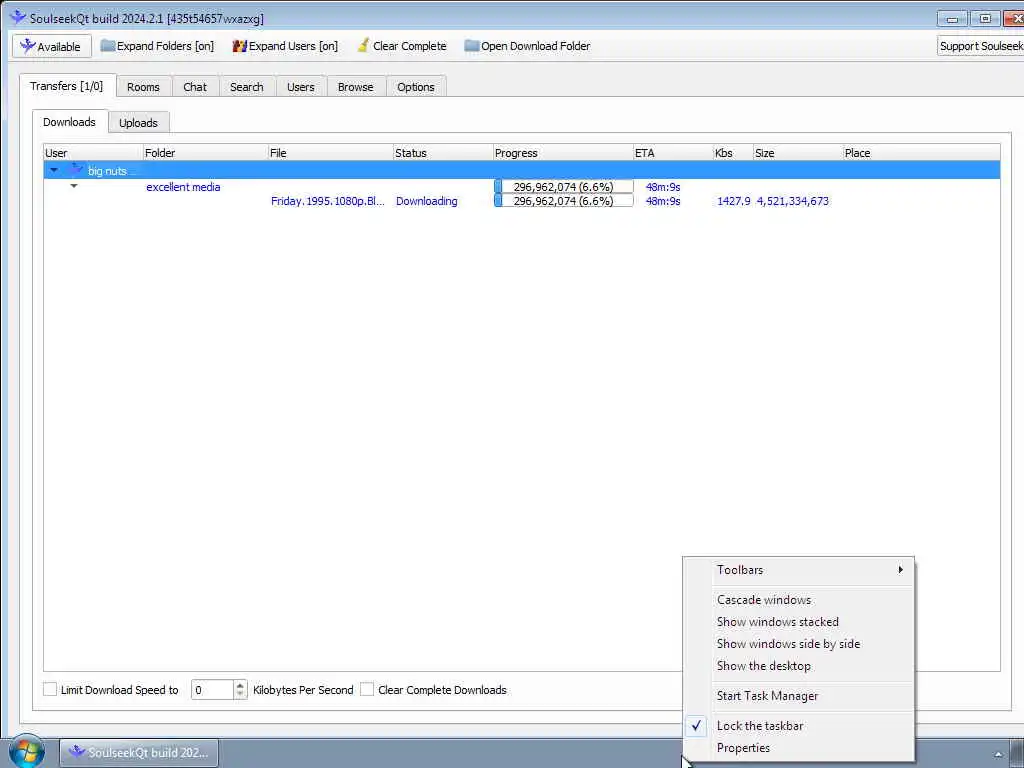Choose Show windows stacked
Image resolution: width=1024 pixels, height=768 pixels.
click(x=778, y=622)
